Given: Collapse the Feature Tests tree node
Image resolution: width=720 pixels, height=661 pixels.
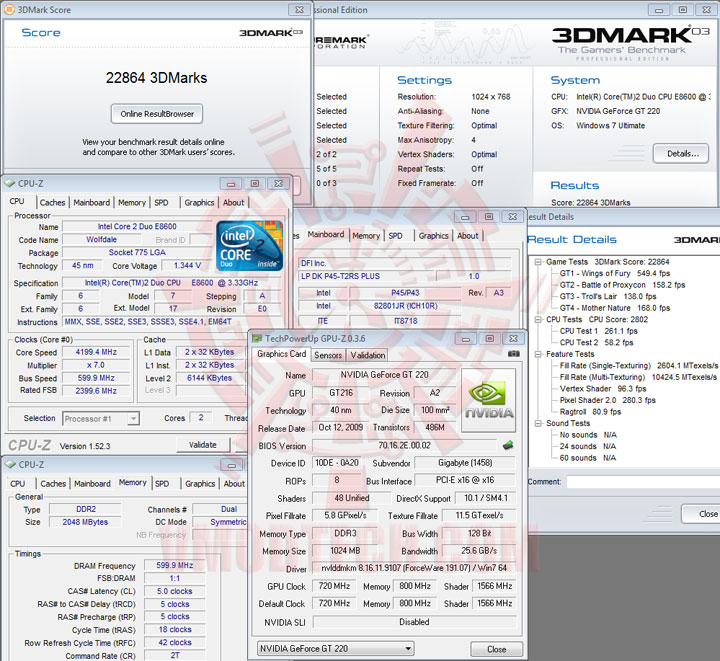Looking at the screenshot, I should pyautogui.click(x=538, y=354).
